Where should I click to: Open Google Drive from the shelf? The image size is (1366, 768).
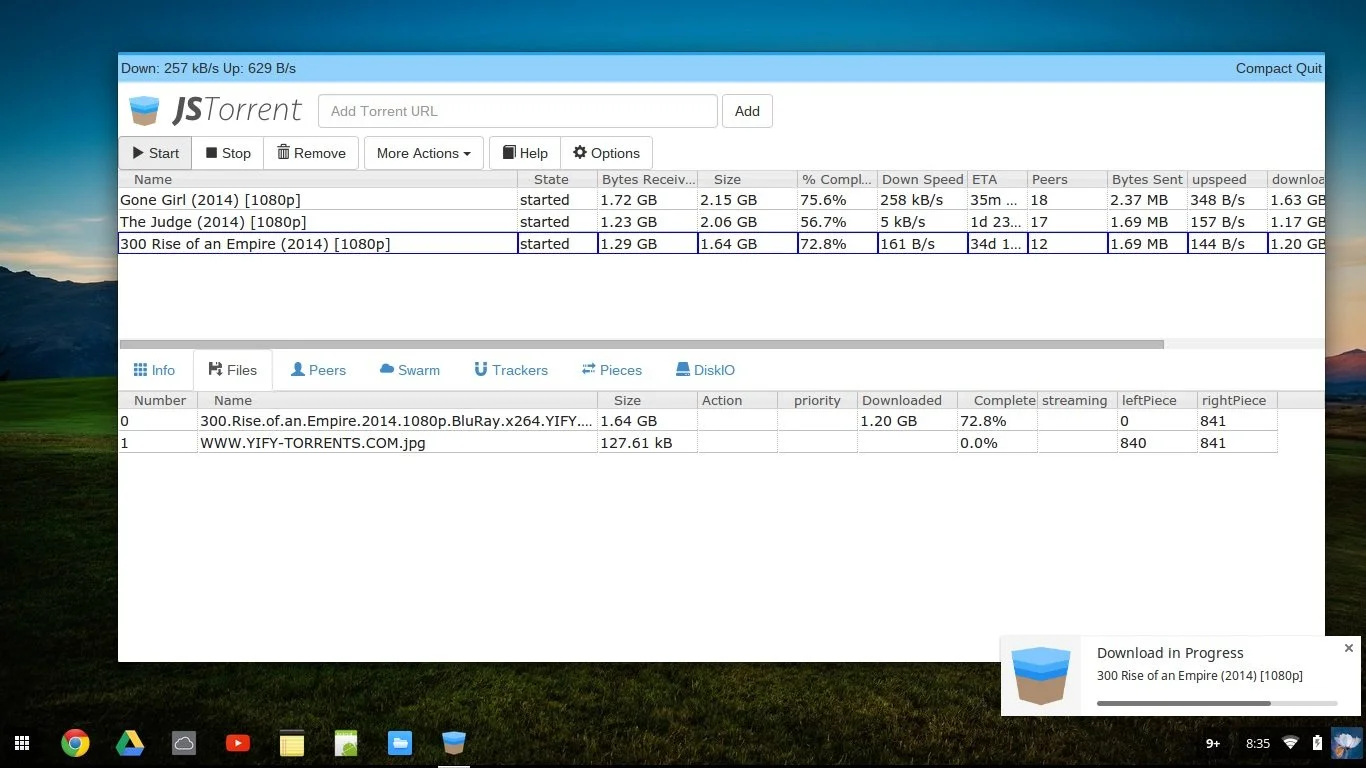(x=129, y=743)
